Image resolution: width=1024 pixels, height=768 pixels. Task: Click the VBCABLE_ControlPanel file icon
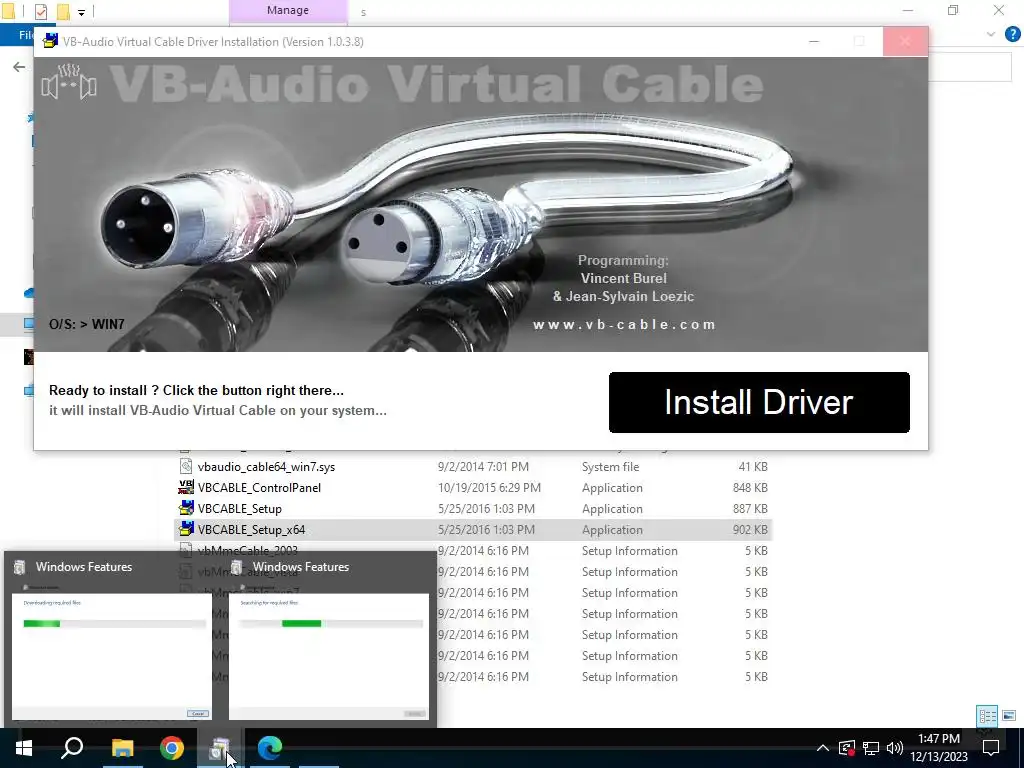click(186, 487)
